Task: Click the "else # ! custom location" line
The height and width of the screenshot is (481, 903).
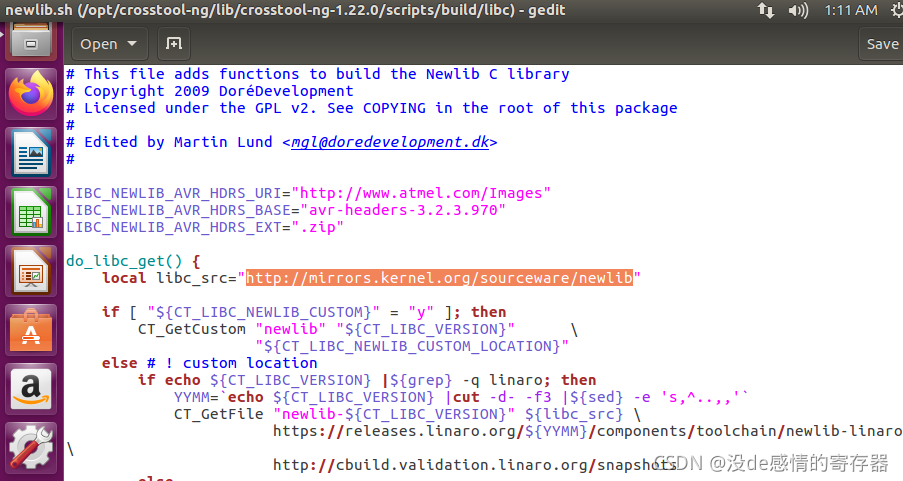Action: click(x=210, y=363)
